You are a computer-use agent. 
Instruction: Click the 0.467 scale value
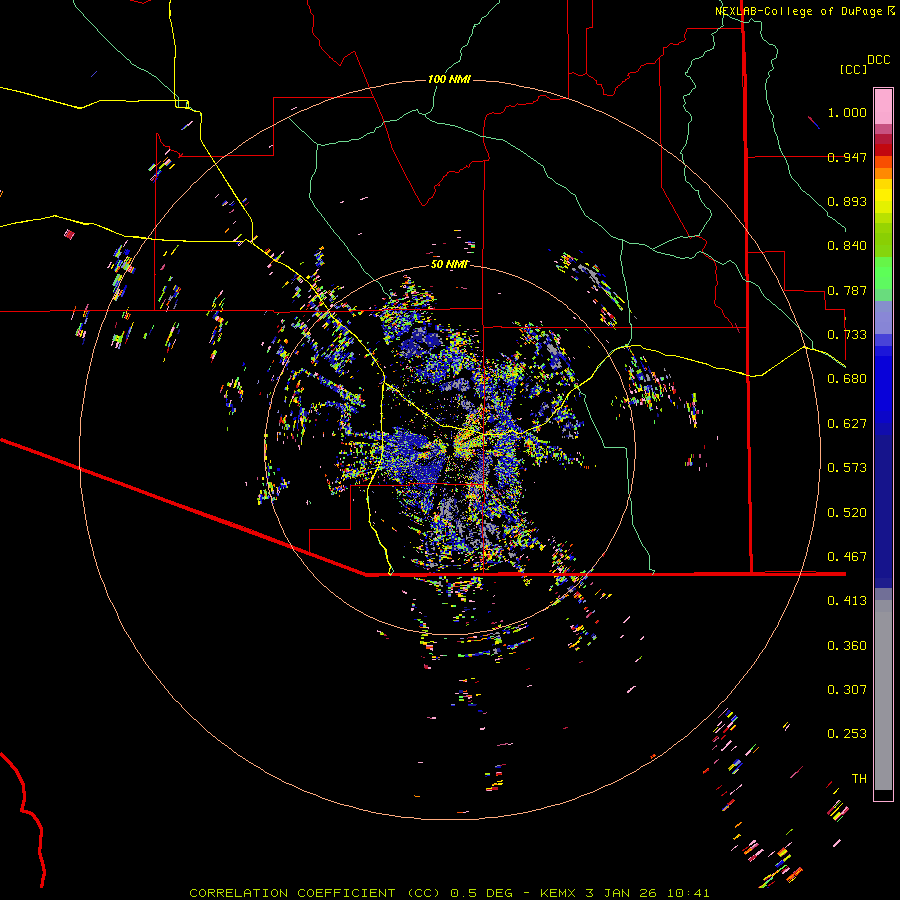847,557
